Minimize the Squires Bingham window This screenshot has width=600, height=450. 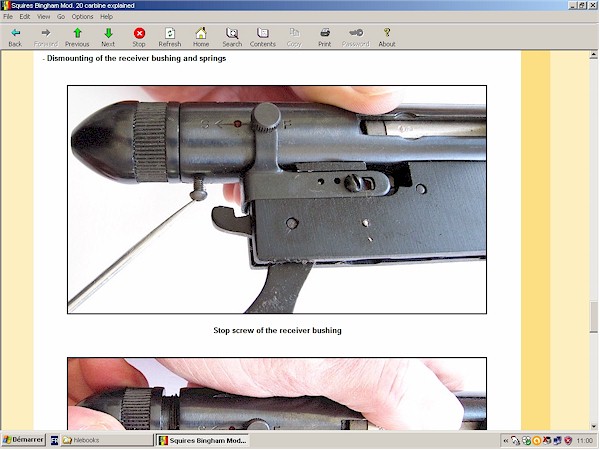572,5
